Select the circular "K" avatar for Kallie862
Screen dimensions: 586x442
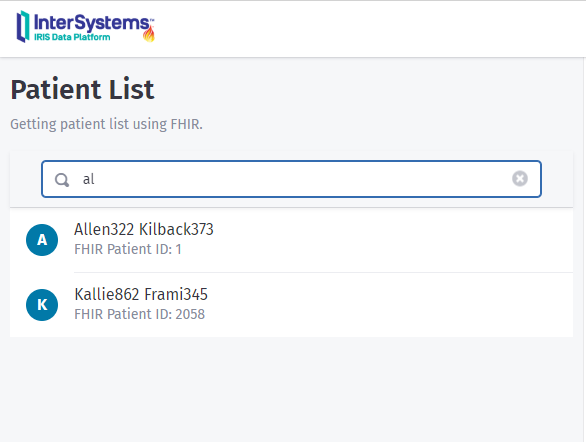click(42, 305)
